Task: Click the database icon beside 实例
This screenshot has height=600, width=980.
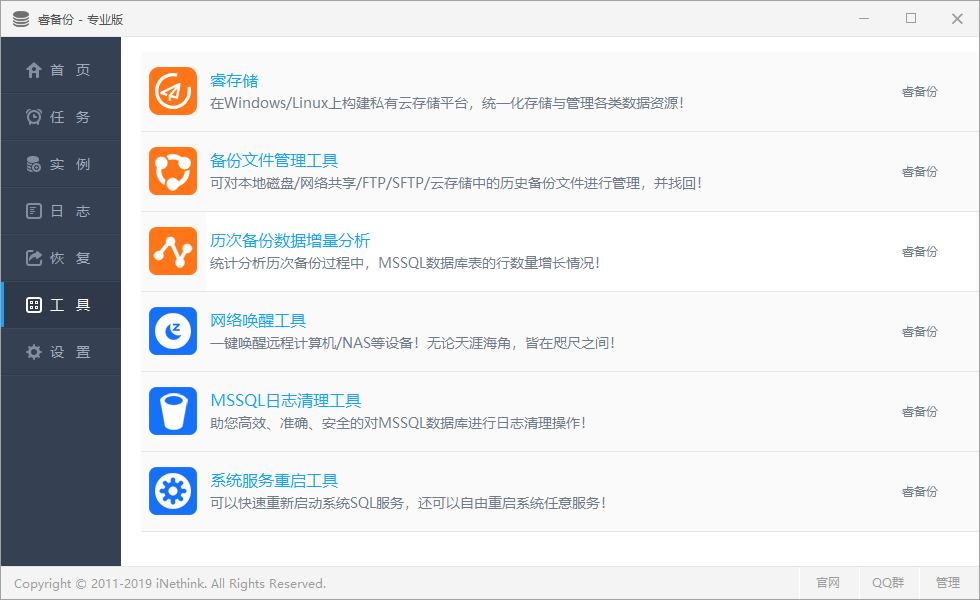Action: [x=34, y=164]
